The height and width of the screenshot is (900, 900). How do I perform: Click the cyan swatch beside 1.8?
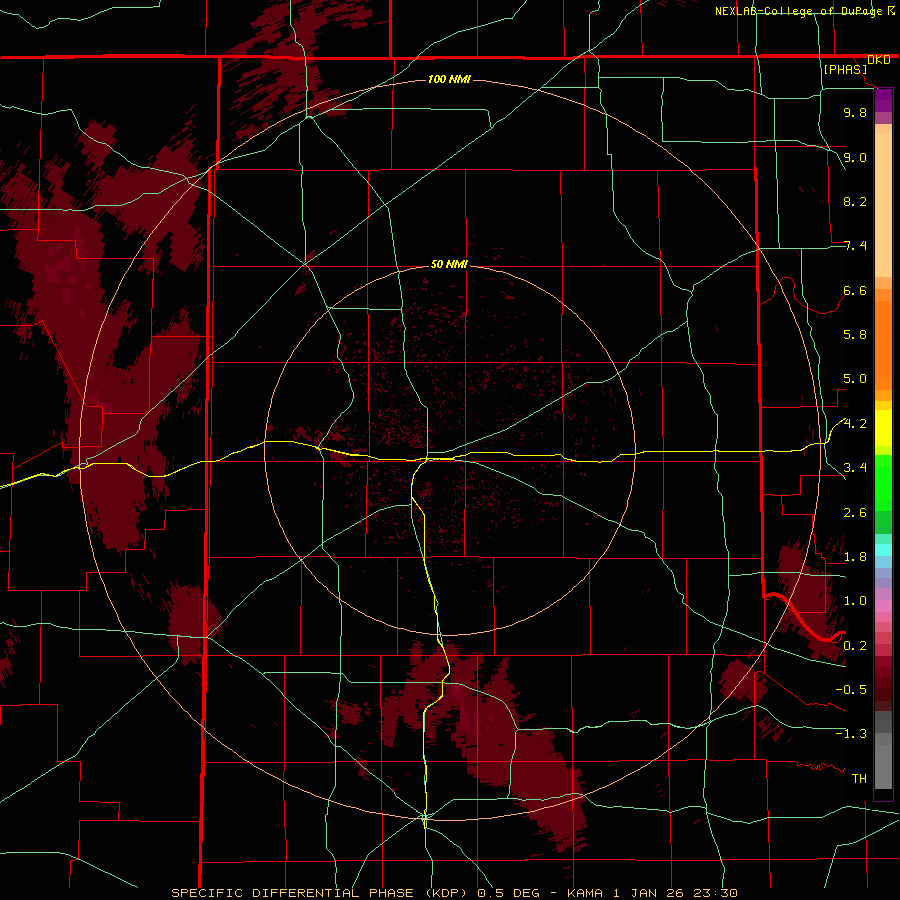(x=883, y=550)
